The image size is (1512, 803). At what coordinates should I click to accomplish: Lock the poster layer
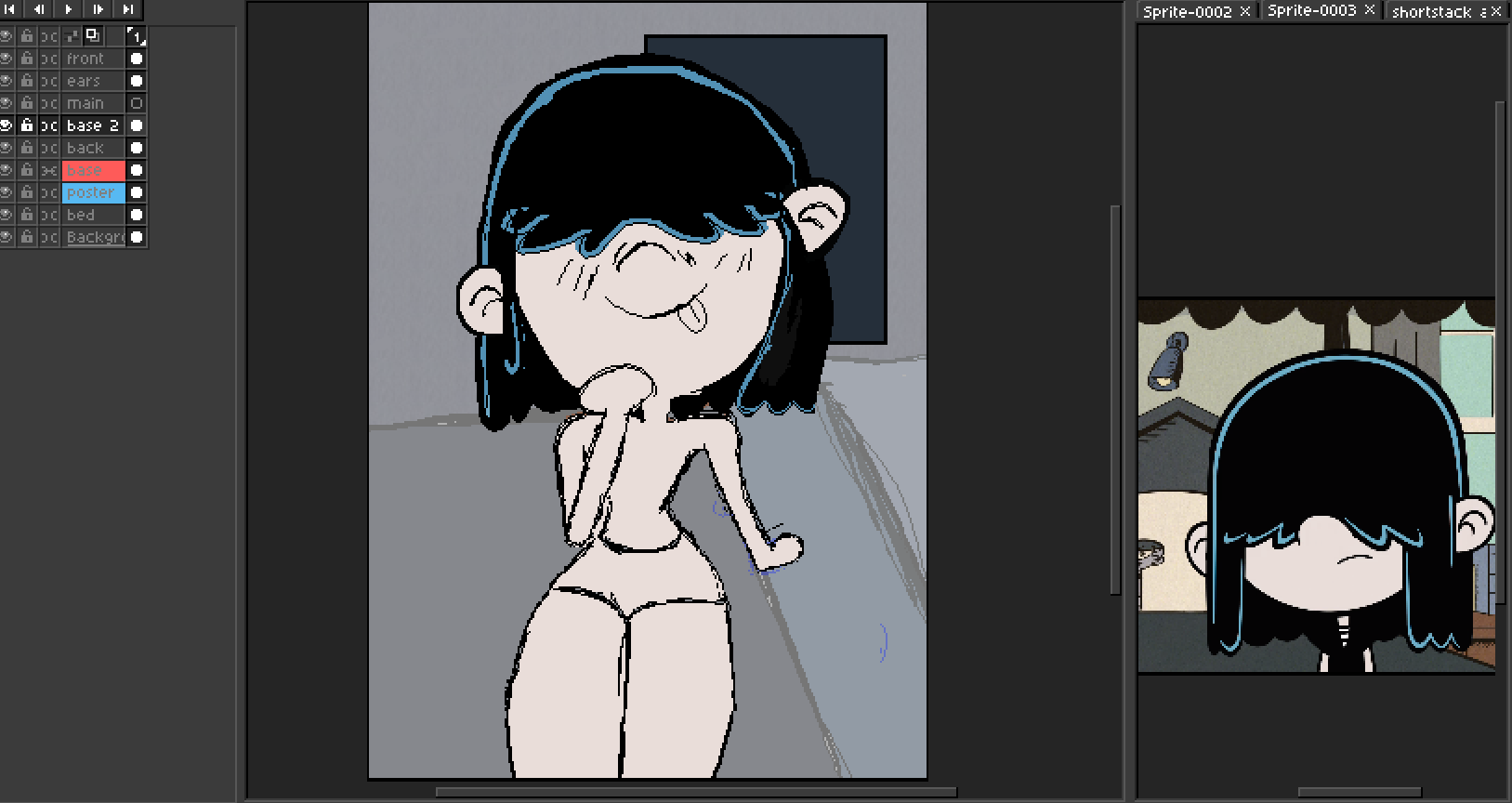[27, 192]
